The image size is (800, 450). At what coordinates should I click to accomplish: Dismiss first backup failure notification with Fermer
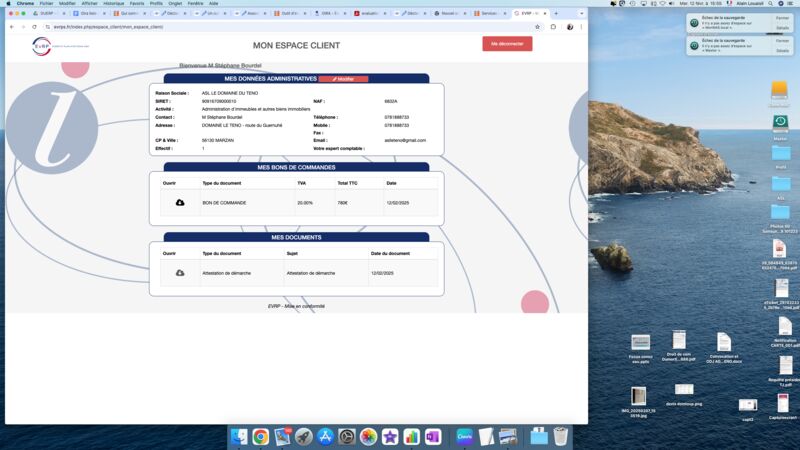pyautogui.click(x=782, y=18)
